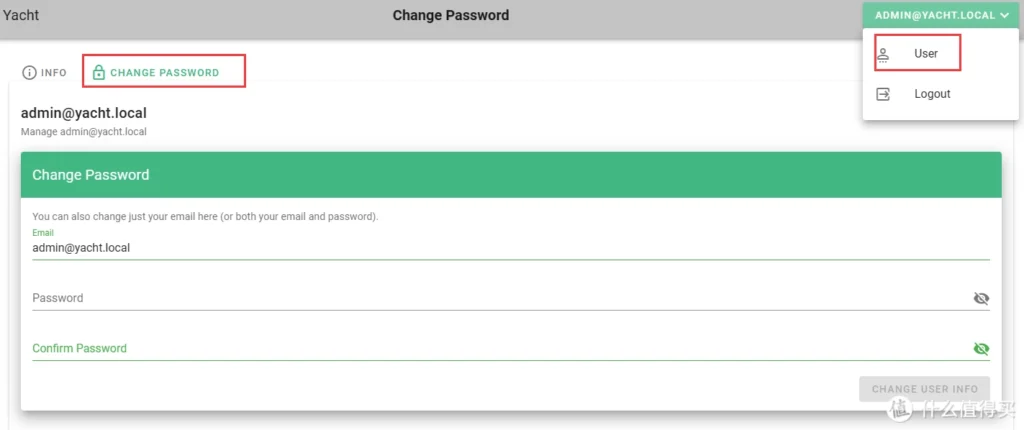
Task: Show the Password field's hidden text
Action: (x=981, y=298)
